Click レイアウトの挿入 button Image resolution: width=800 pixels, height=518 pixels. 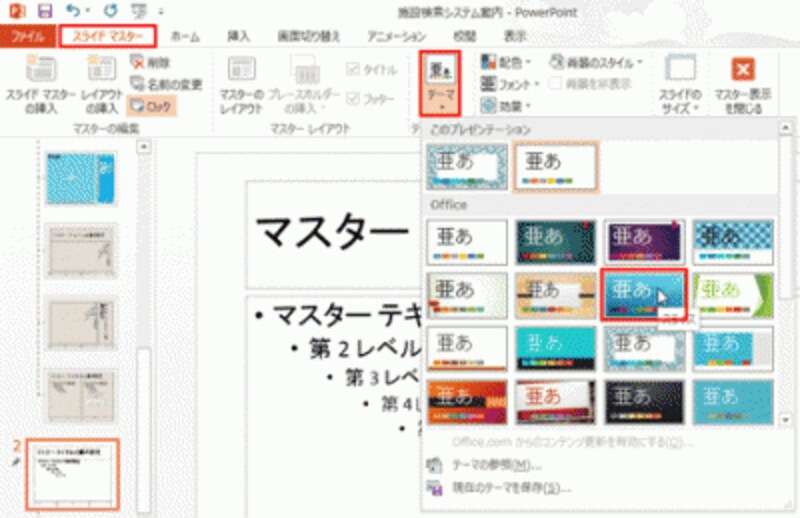click(102, 85)
